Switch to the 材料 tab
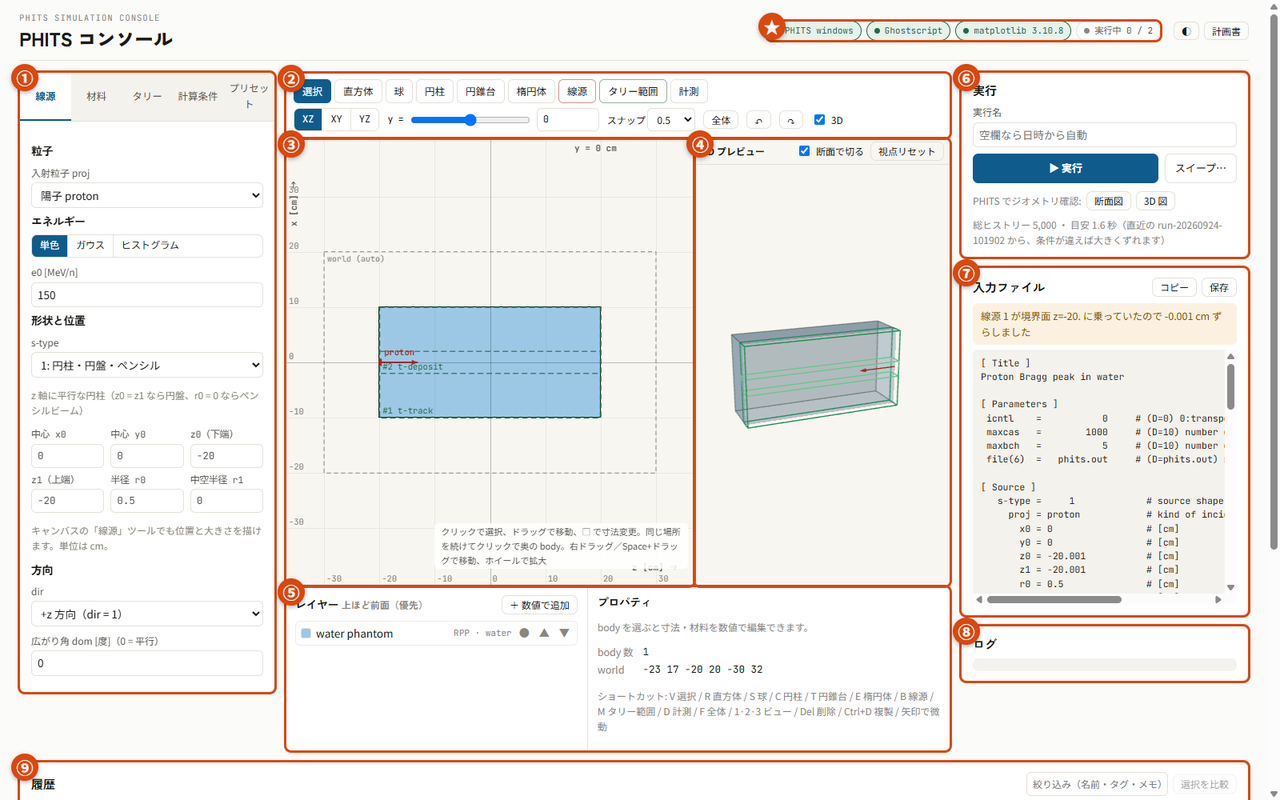Image resolution: width=1280 pixels, height=800 pixels. 97,96
